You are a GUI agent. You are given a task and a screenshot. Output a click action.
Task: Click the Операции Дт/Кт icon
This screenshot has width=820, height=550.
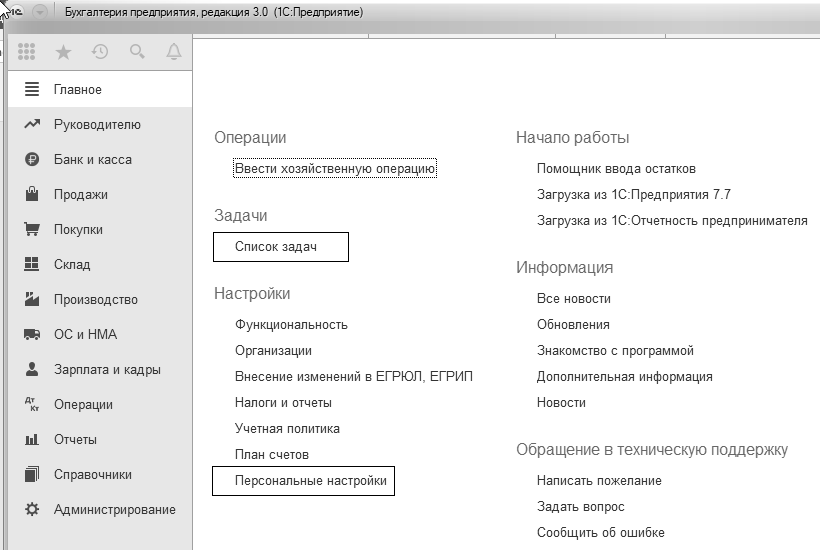pyautogui.click(x=32, y=404)
